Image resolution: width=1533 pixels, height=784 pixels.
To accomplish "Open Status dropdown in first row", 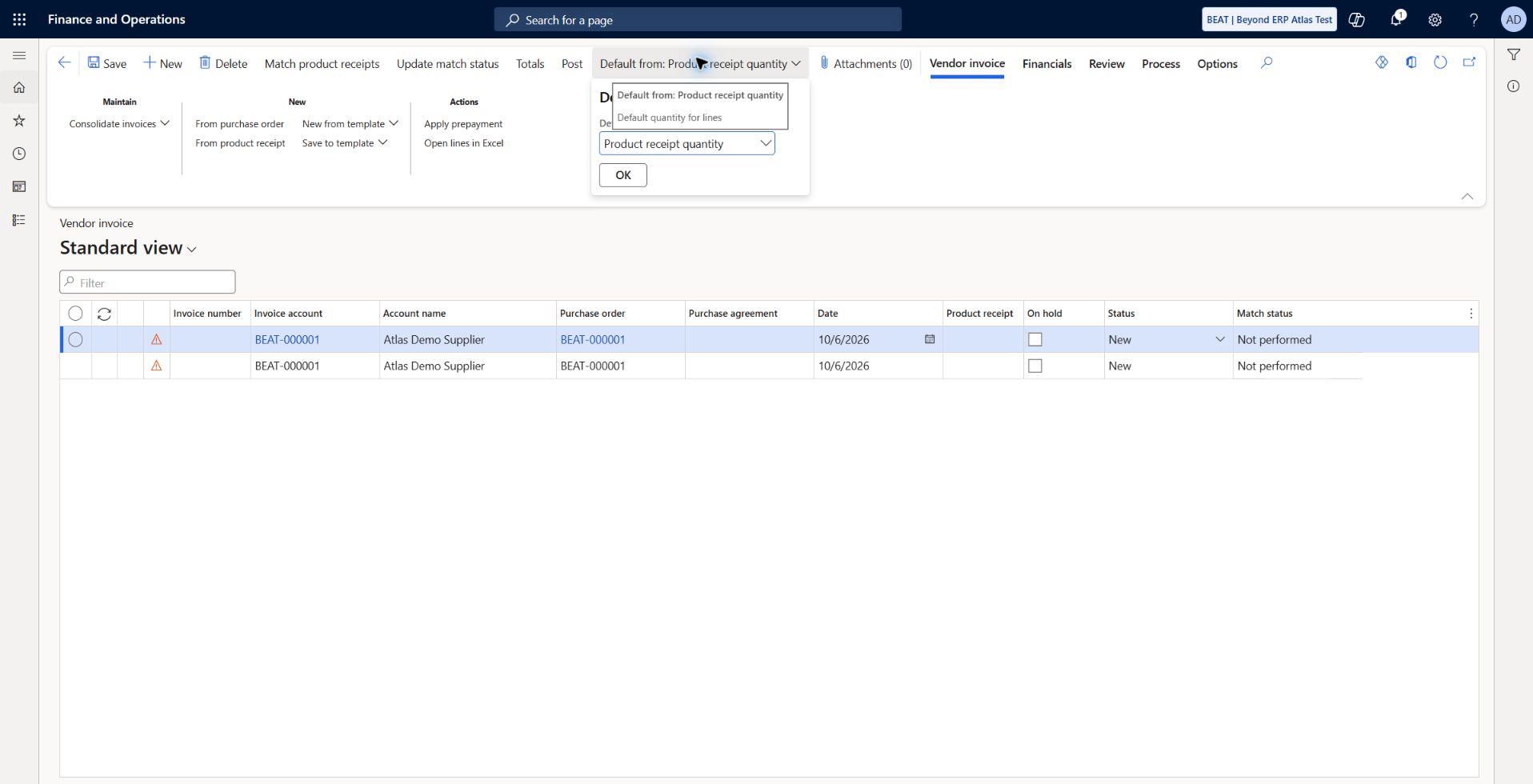I will click(1220, 340).
